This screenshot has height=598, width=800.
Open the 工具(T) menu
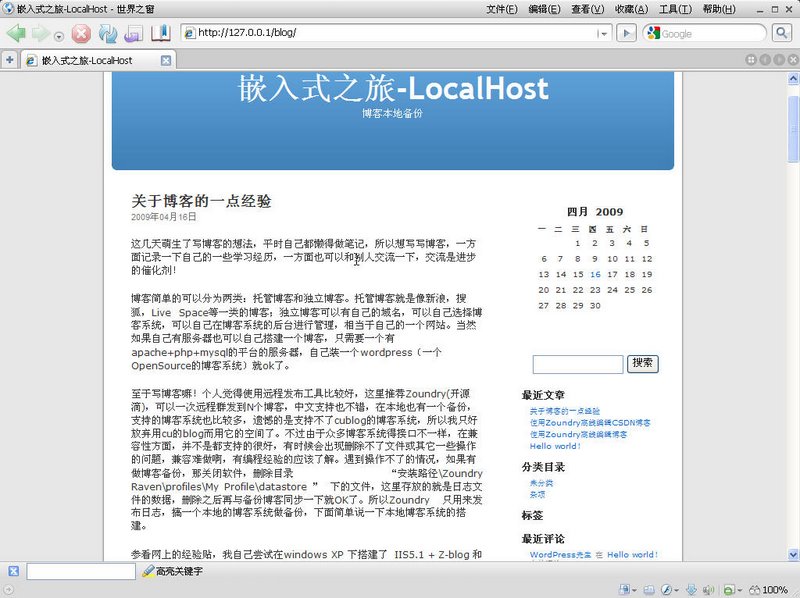676,9
